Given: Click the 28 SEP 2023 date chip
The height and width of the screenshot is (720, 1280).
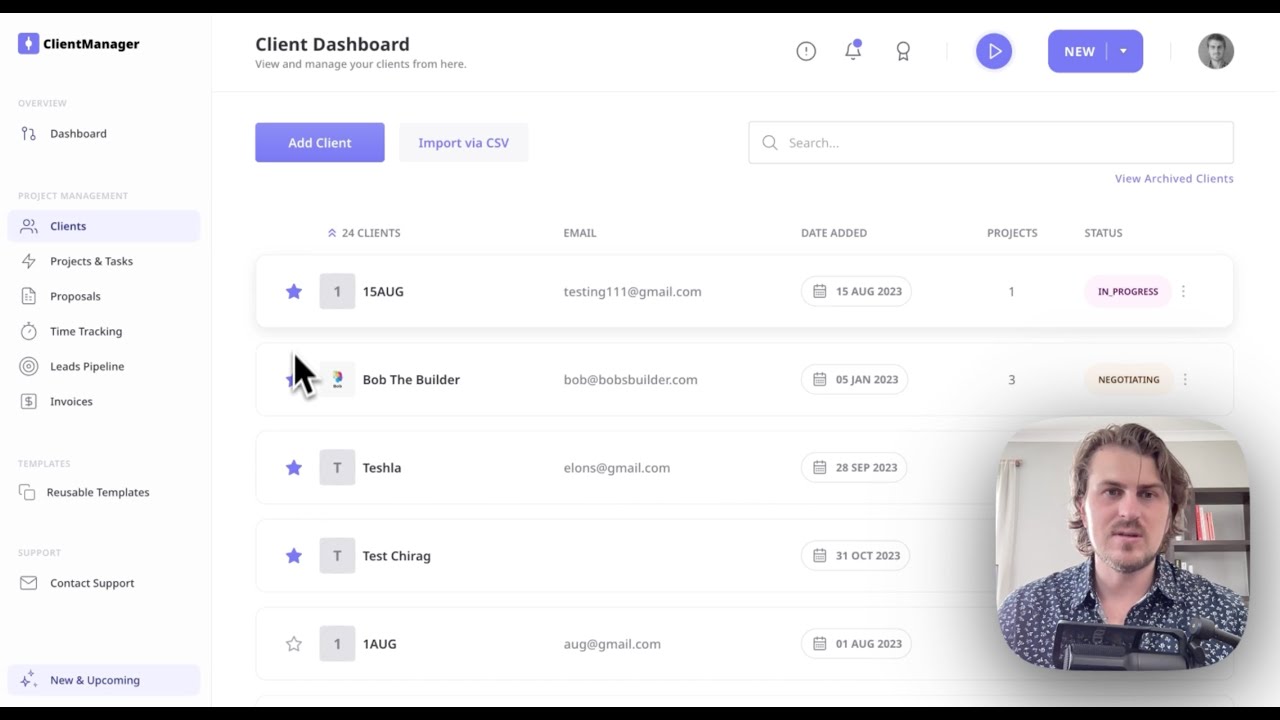Looking at the screenshot, I should (x=854, y=467).
